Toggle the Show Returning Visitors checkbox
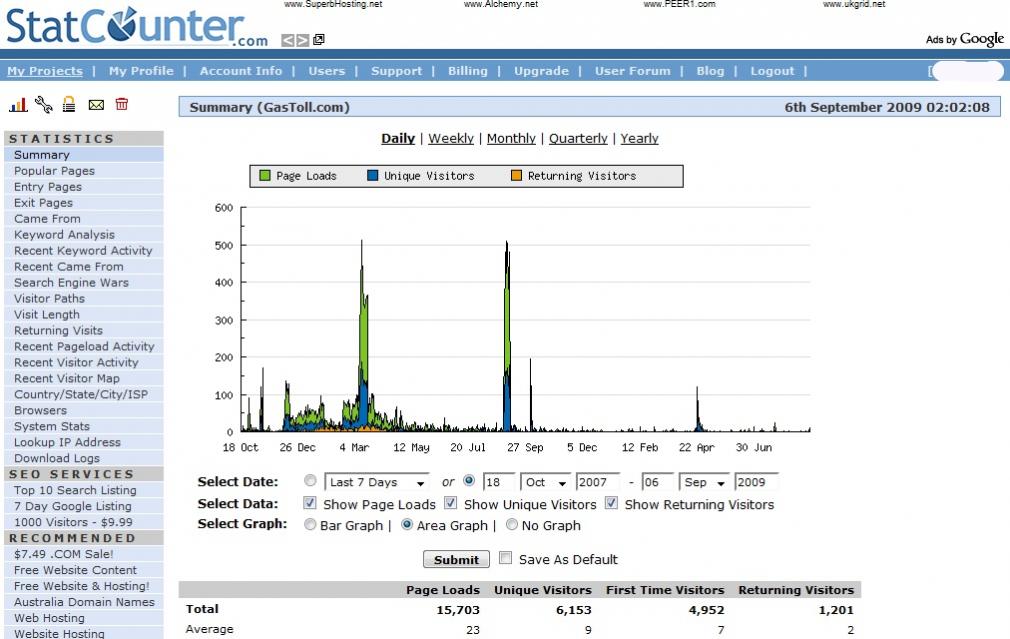This screenshot has height=639, width=1010. pos(611,504)
